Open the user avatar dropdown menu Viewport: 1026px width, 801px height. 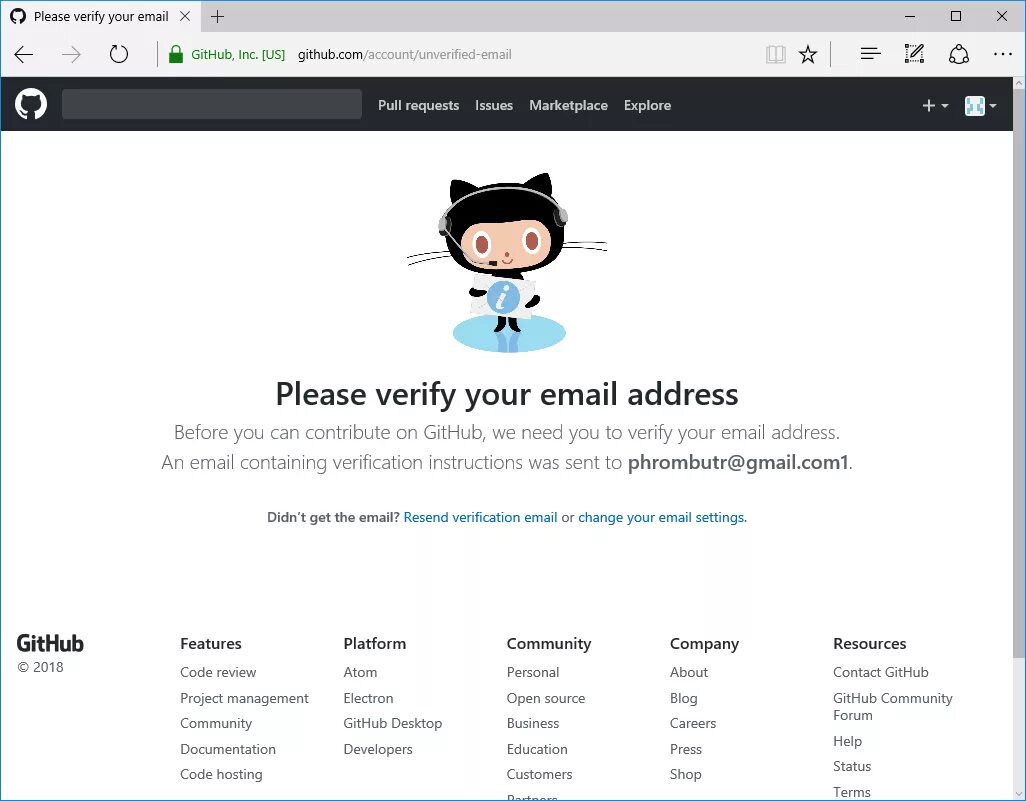[980, 105]
